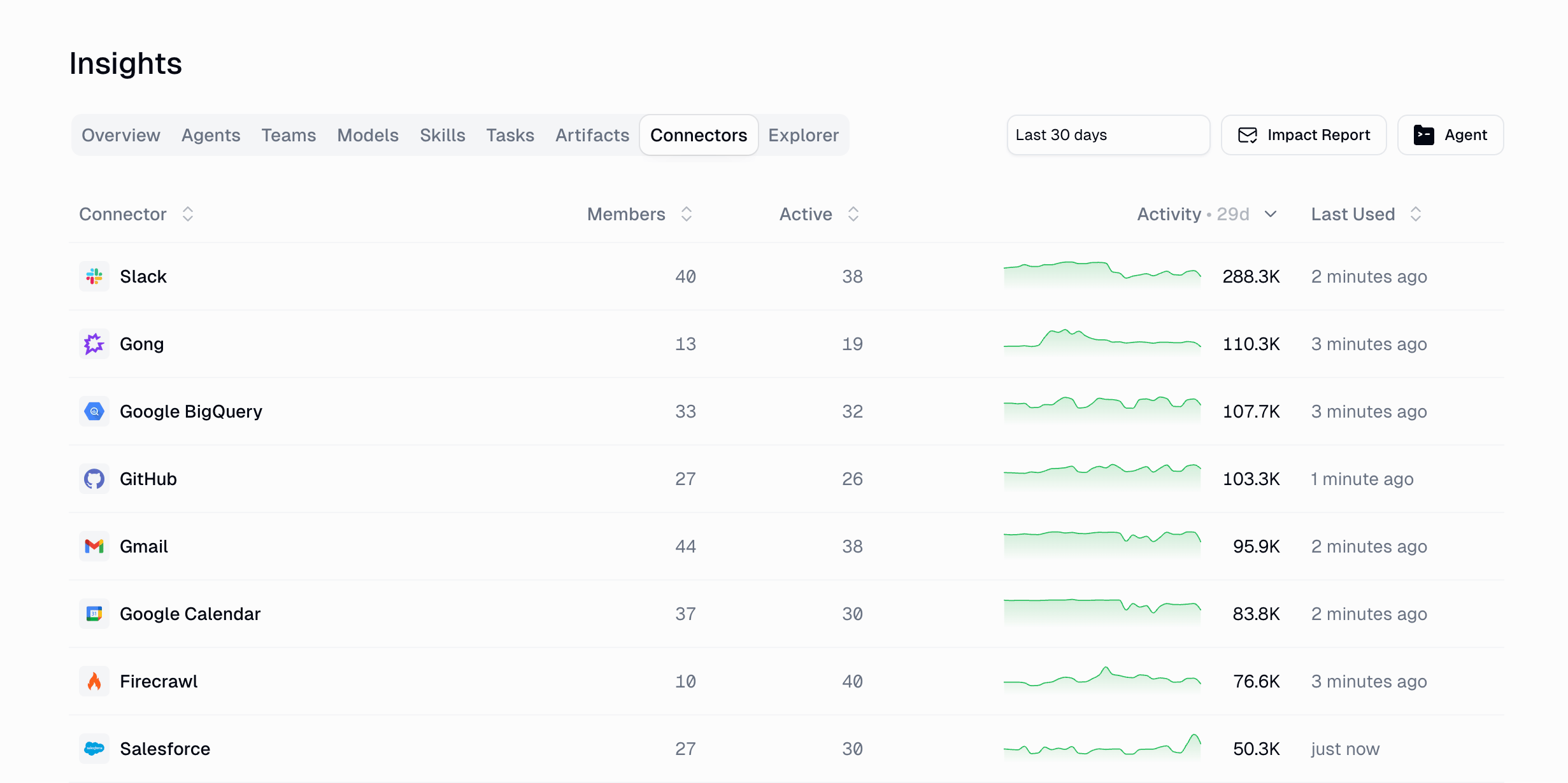Click the 110.3K activity value
1568x783 pixels.
pos(1251,344)
